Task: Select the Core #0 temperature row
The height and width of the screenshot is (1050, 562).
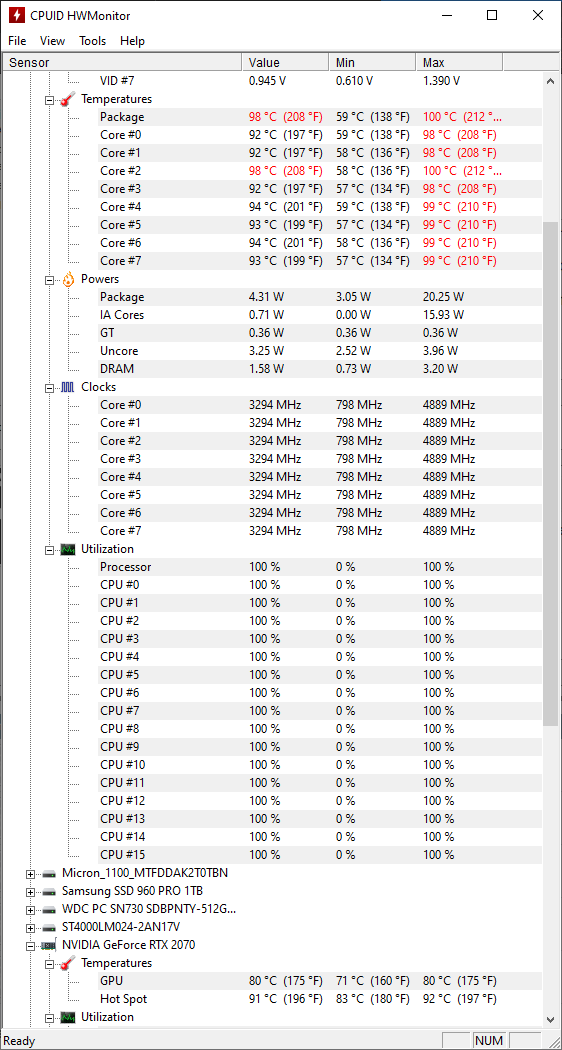Action: coord(320,135)
